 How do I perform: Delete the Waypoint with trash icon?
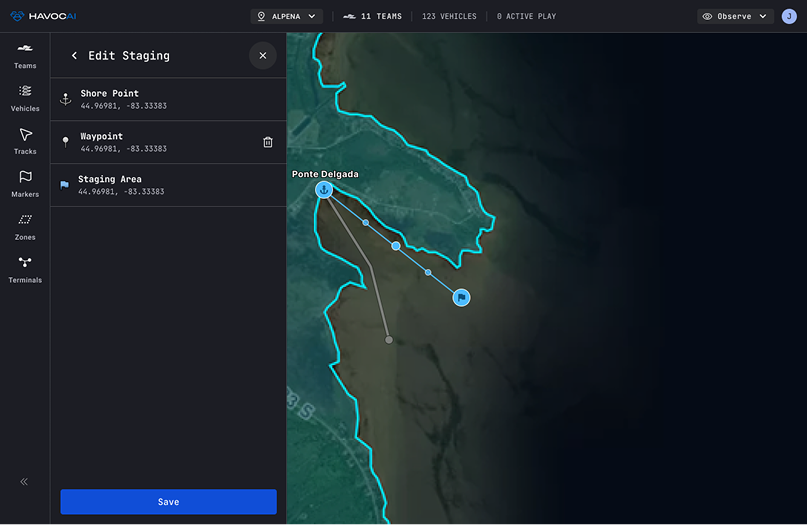pos(267,142)
